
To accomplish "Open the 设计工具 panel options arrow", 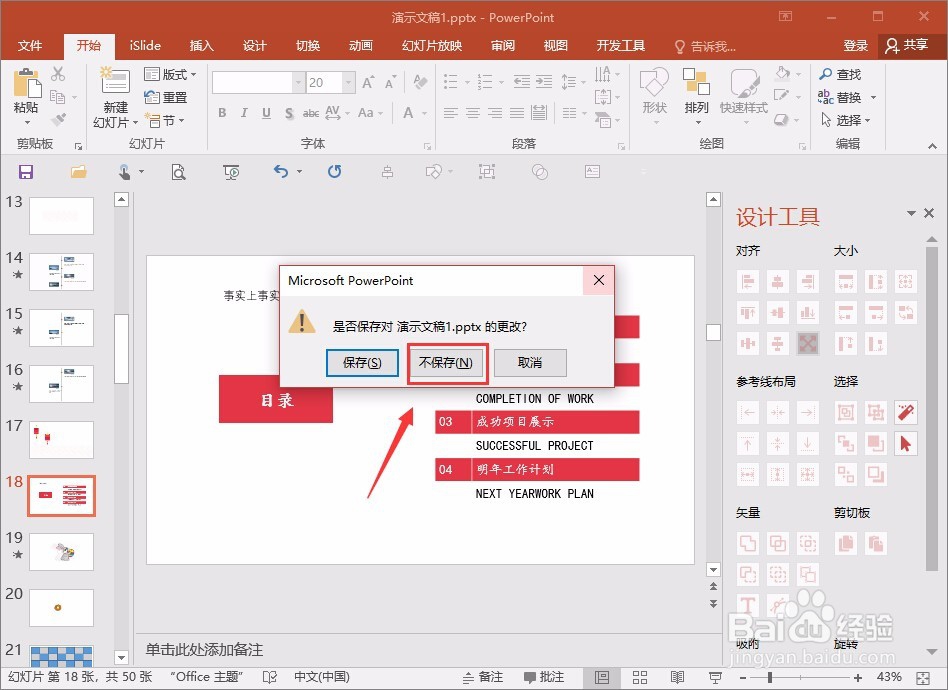I will (911, 213).
